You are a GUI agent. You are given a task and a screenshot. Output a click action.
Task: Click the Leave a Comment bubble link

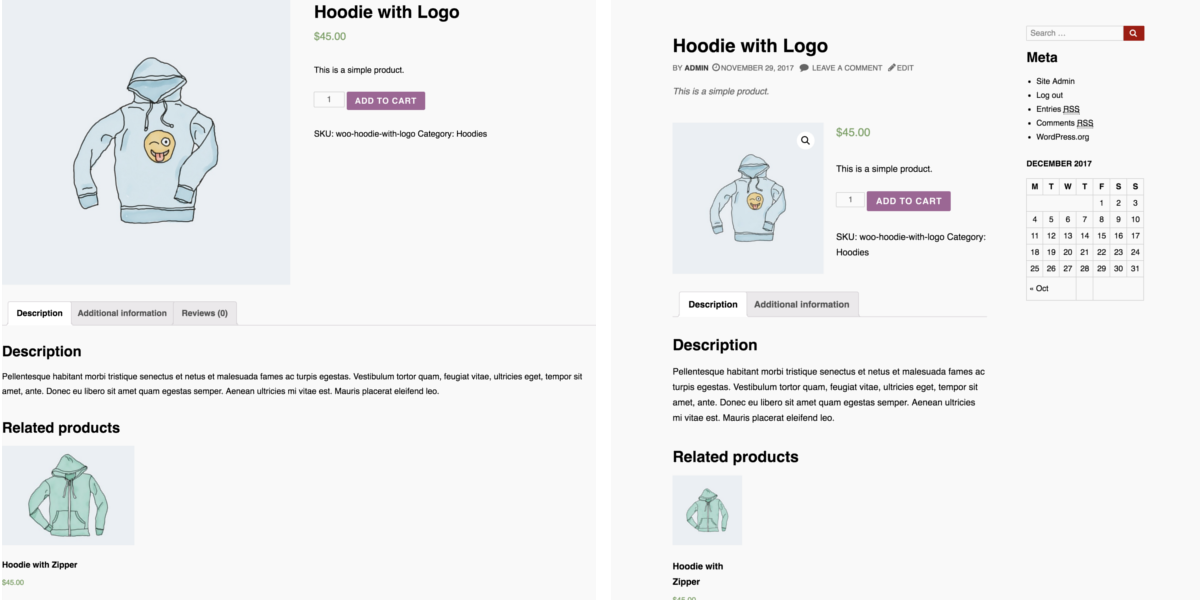pos(841,68)
